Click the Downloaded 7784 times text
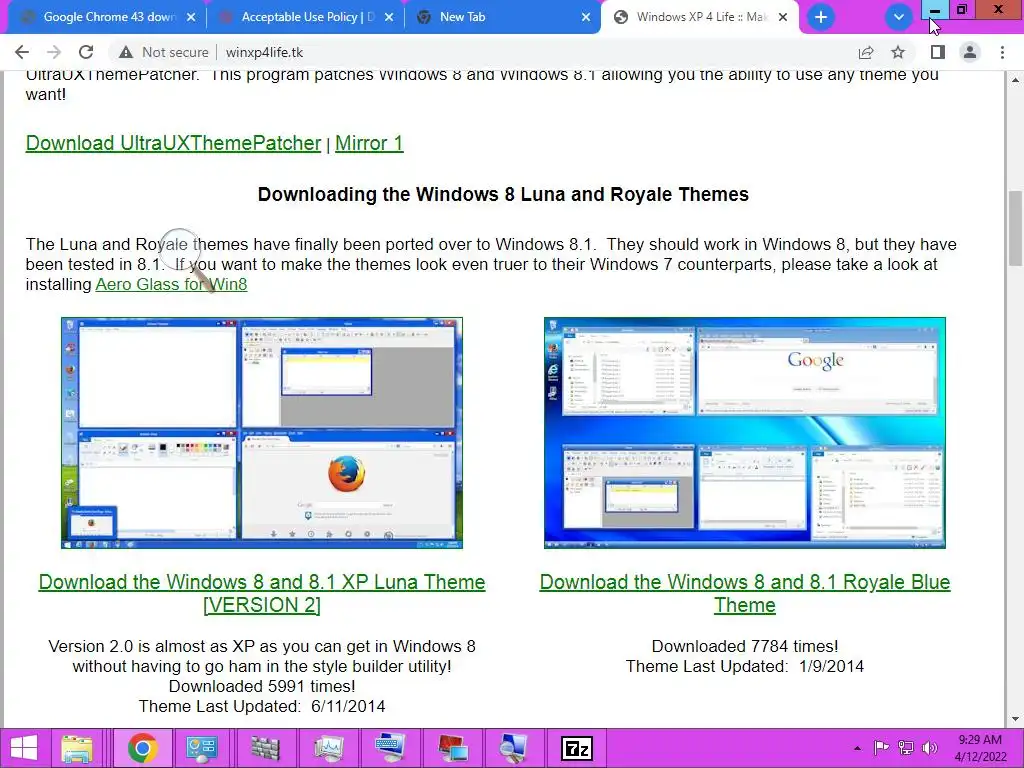The image size is (1024, 768). click(x=744, y=647)
